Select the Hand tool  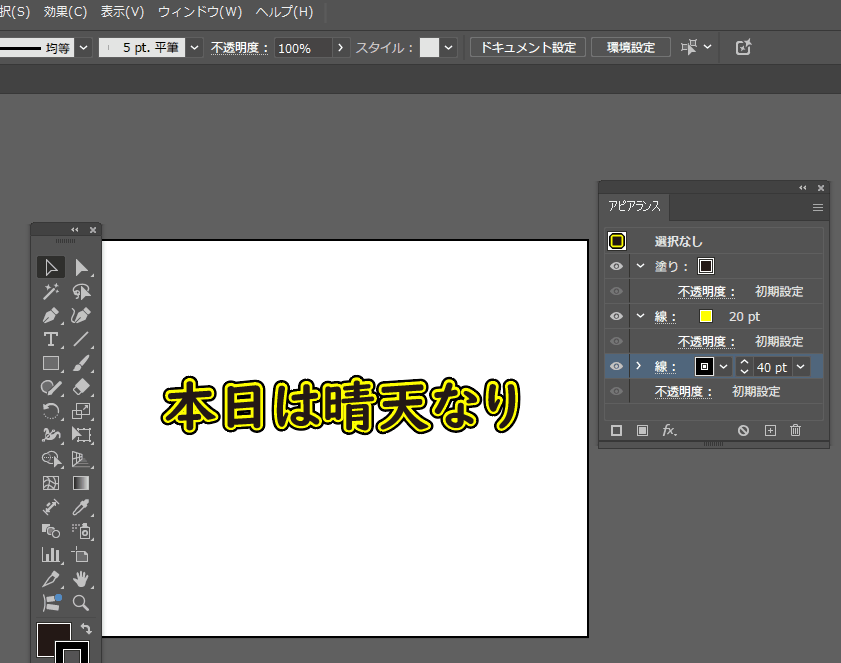click(x=81, y=579)
